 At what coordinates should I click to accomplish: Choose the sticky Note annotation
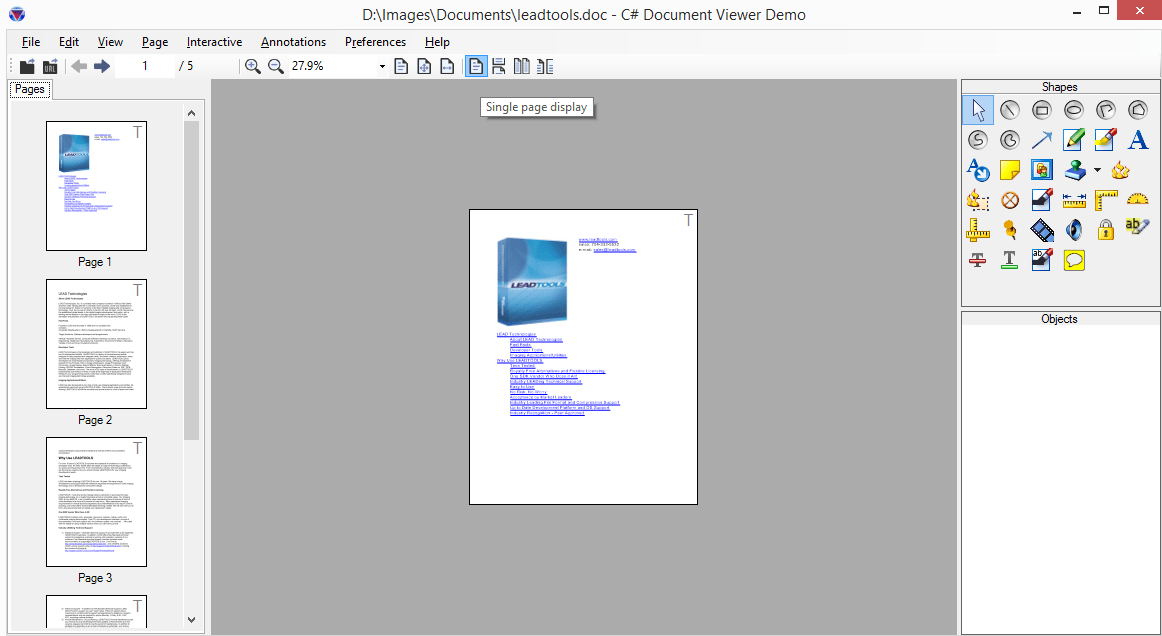pyautogui.click(x=1009, y=170)
